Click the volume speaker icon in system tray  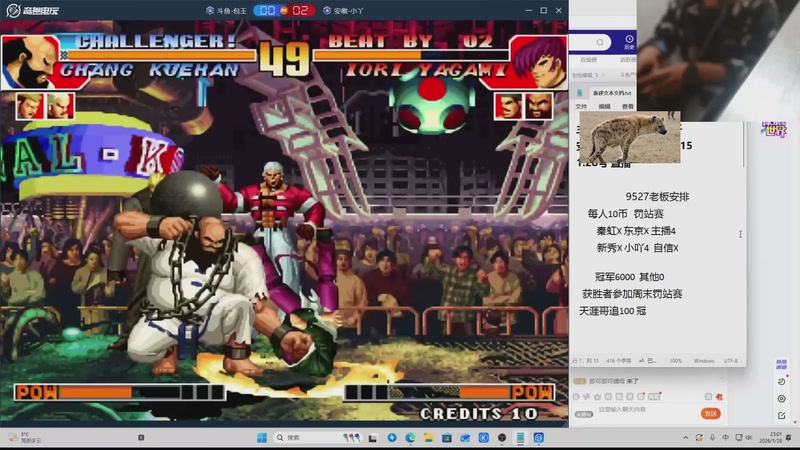(748, 438)
